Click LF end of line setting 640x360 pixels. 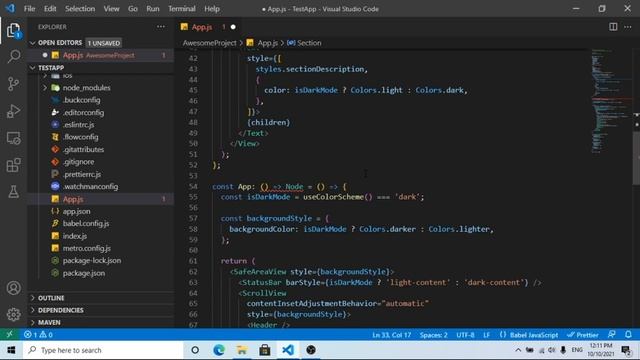coord(487,335)
